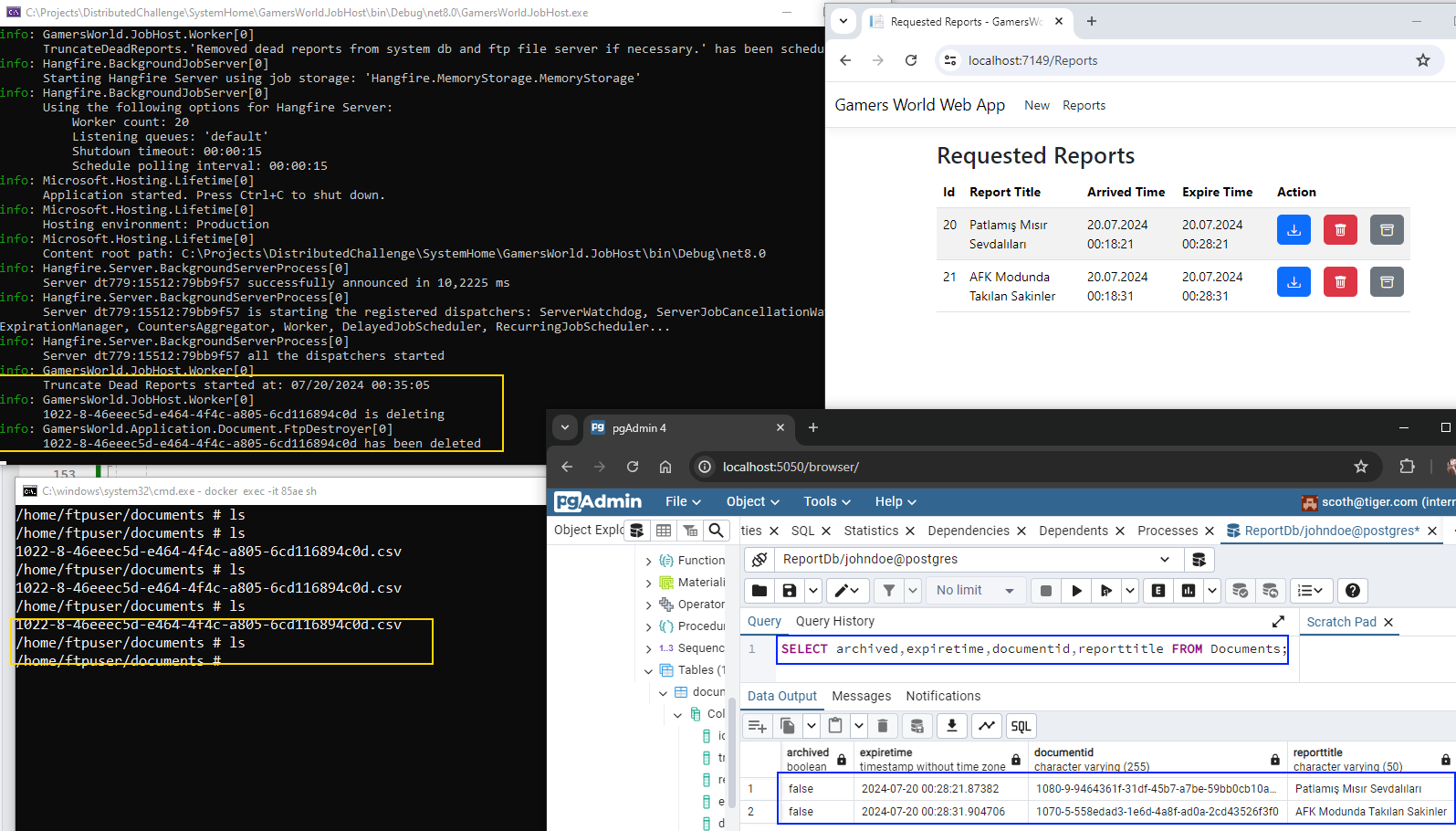Open the ReportDb/johndoe@postgres connection dropdown
Viewport: 1456px width, 831px height.
click(x=1165, y=559)
